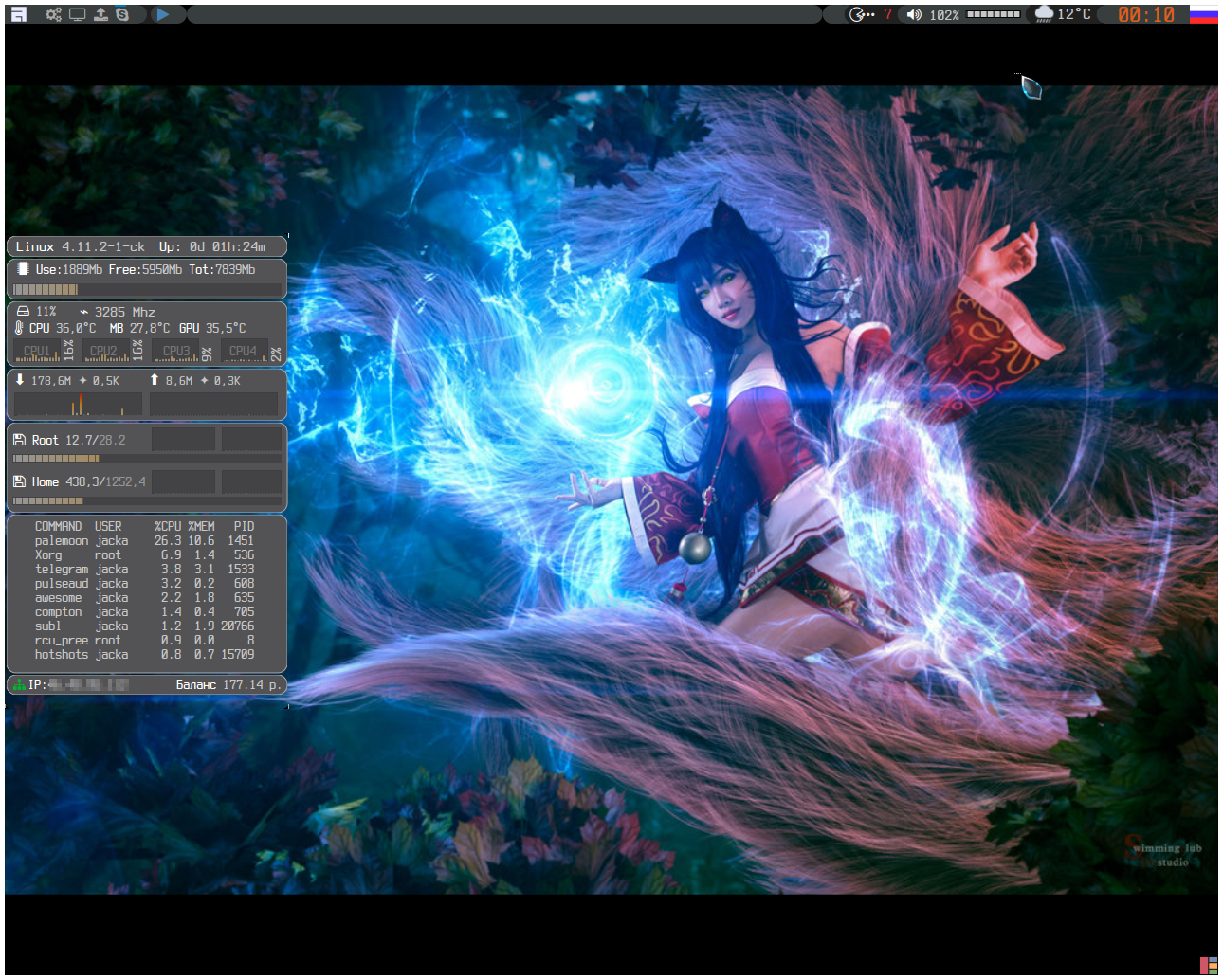This screenshot has height=980, width=1223.
Task: Click the Pacman updates icon
Action: pos(861,14)
